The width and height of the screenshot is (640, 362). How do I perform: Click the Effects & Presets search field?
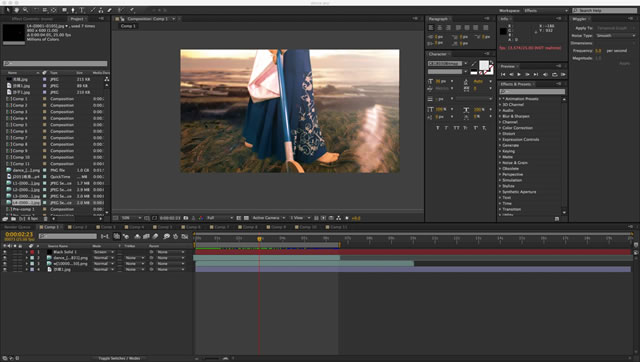pyautogui.click(x=532, y=91)
